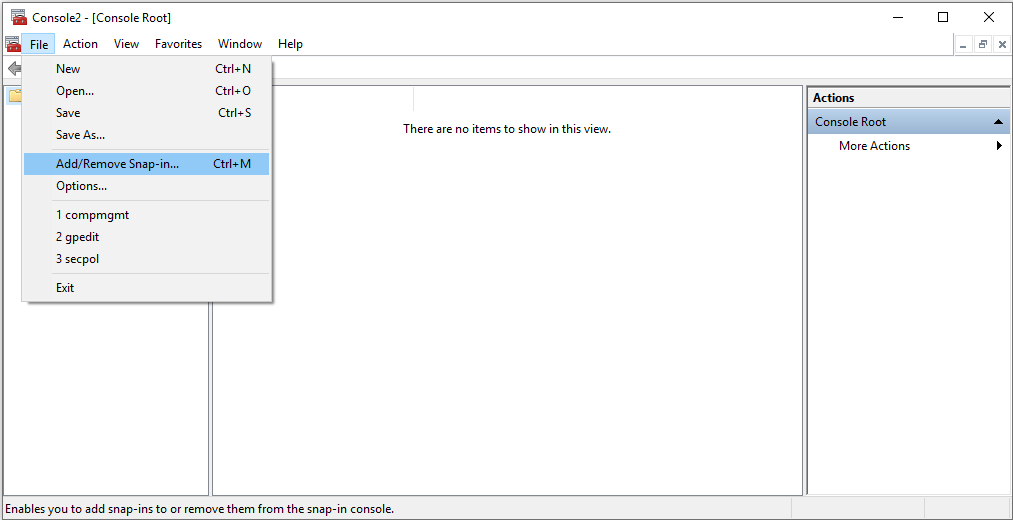Choose Options... from the File menu
The width and height of the screenshot is (1013, 520).
pos(147,186)
